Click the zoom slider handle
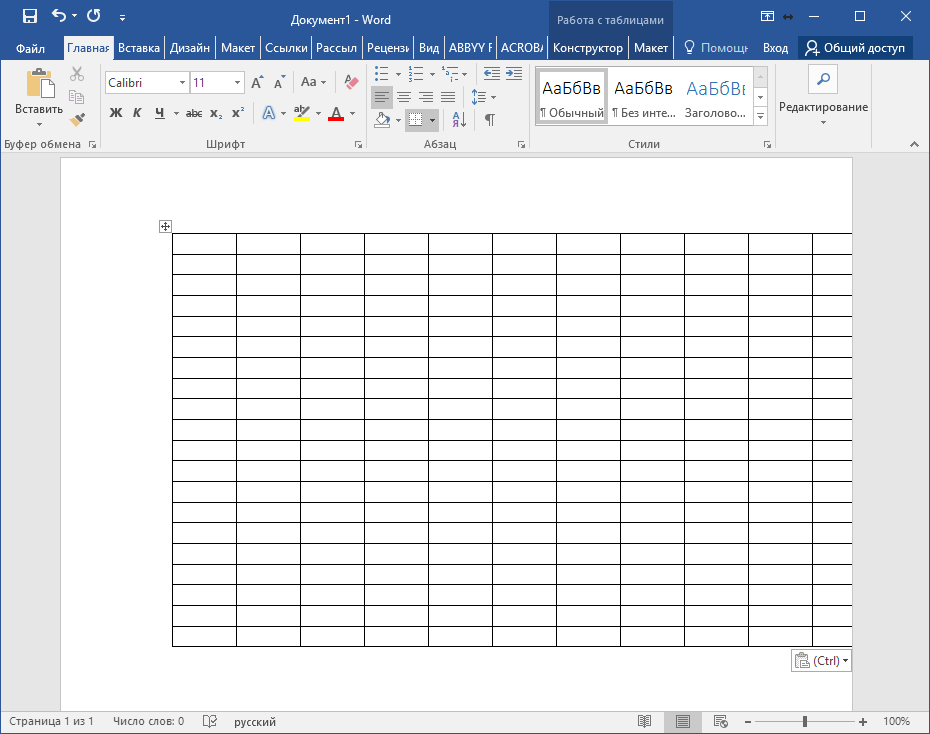This screenshot has width=930, height=734. click(x=805, y=721)
